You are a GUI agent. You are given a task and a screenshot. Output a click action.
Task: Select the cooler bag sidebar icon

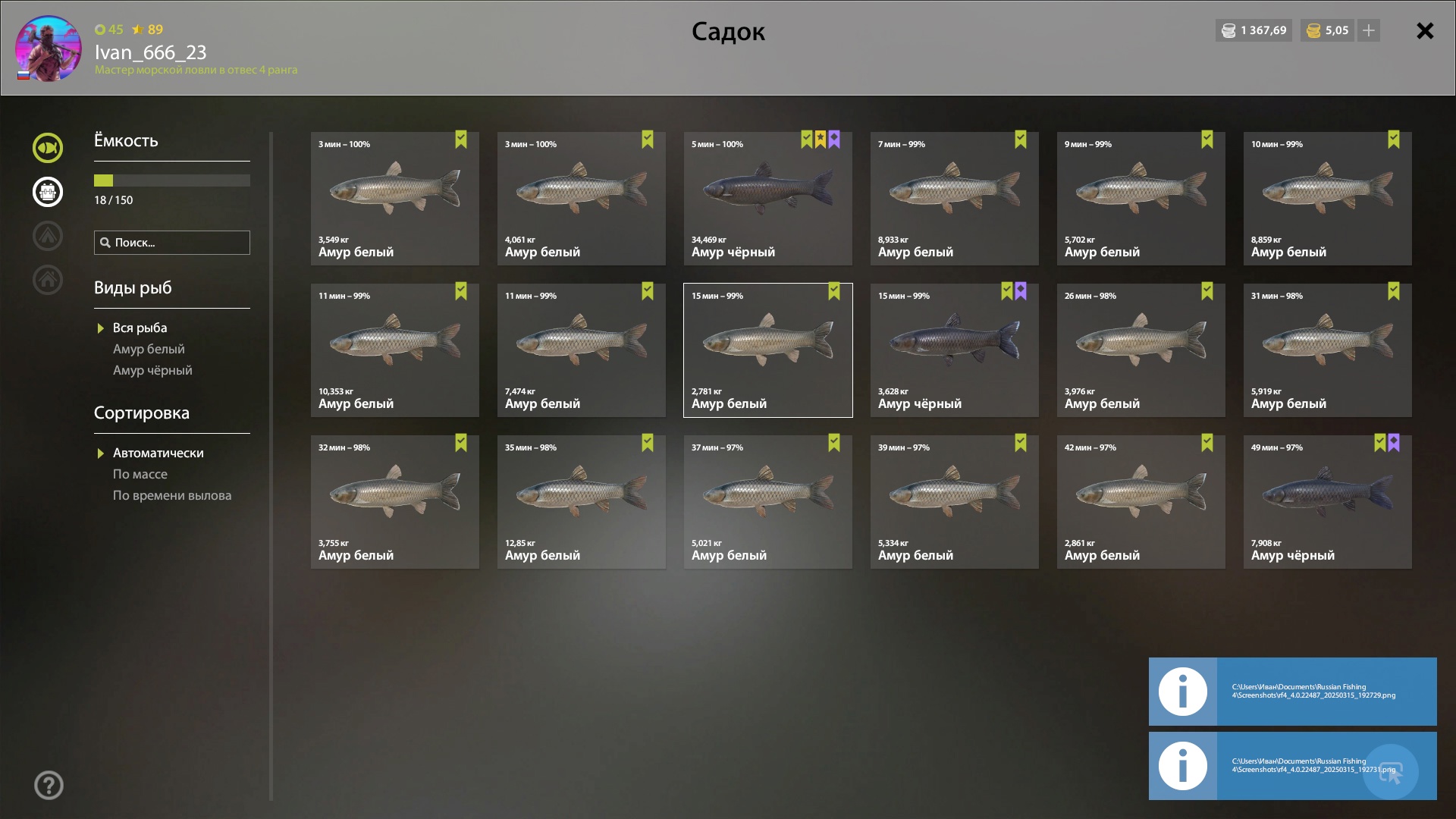[x=48, y=192]
